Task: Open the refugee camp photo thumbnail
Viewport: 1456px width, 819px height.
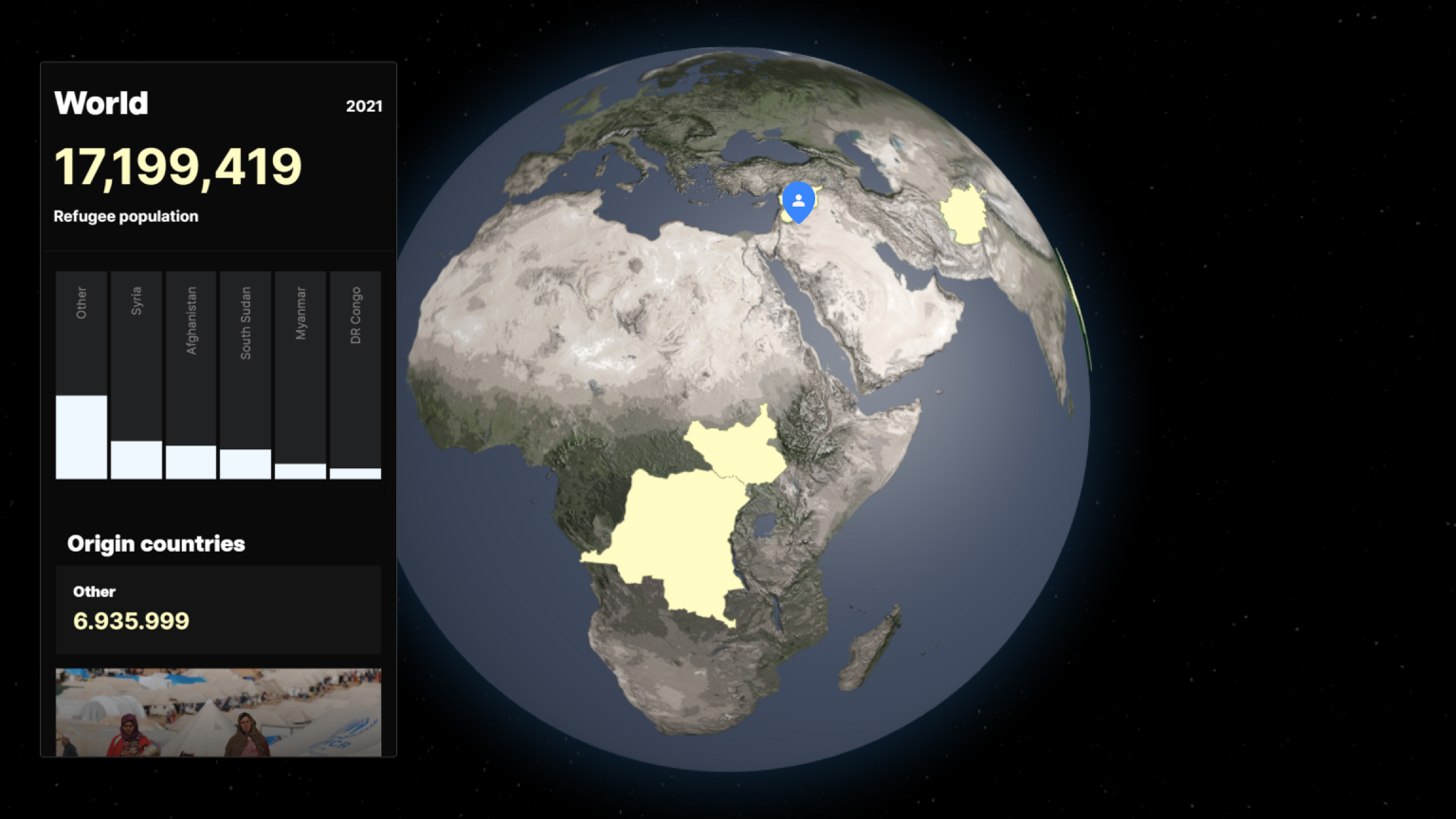Action: pyautogui.click(x=218, y=713)
